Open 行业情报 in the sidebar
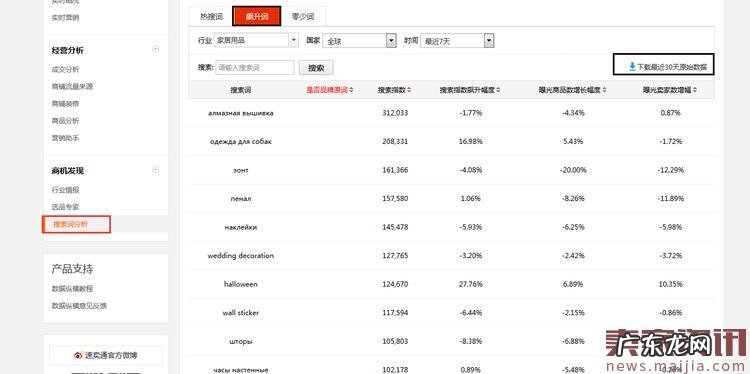The height and width of the screenshot is (374, 750). [x=66, y=190]
